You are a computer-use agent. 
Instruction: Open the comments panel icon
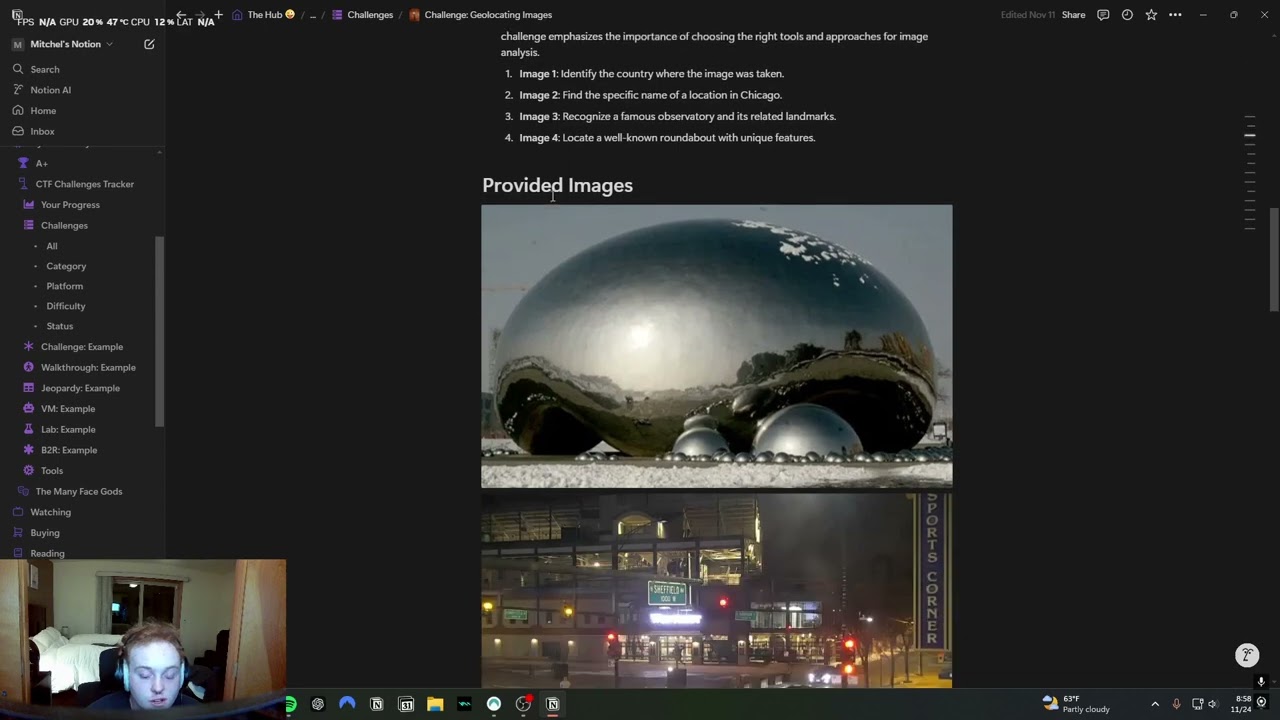tap(1103, 15)
